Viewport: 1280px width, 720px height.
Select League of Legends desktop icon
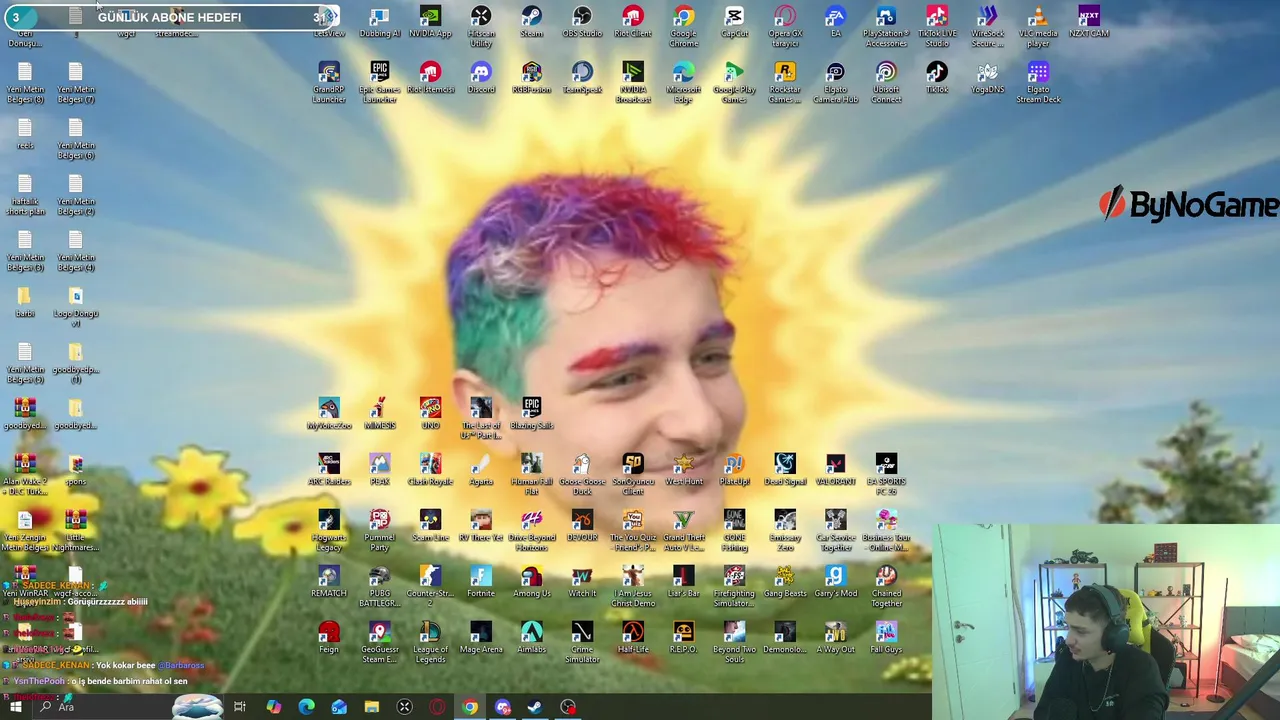[x=430, y=642]
